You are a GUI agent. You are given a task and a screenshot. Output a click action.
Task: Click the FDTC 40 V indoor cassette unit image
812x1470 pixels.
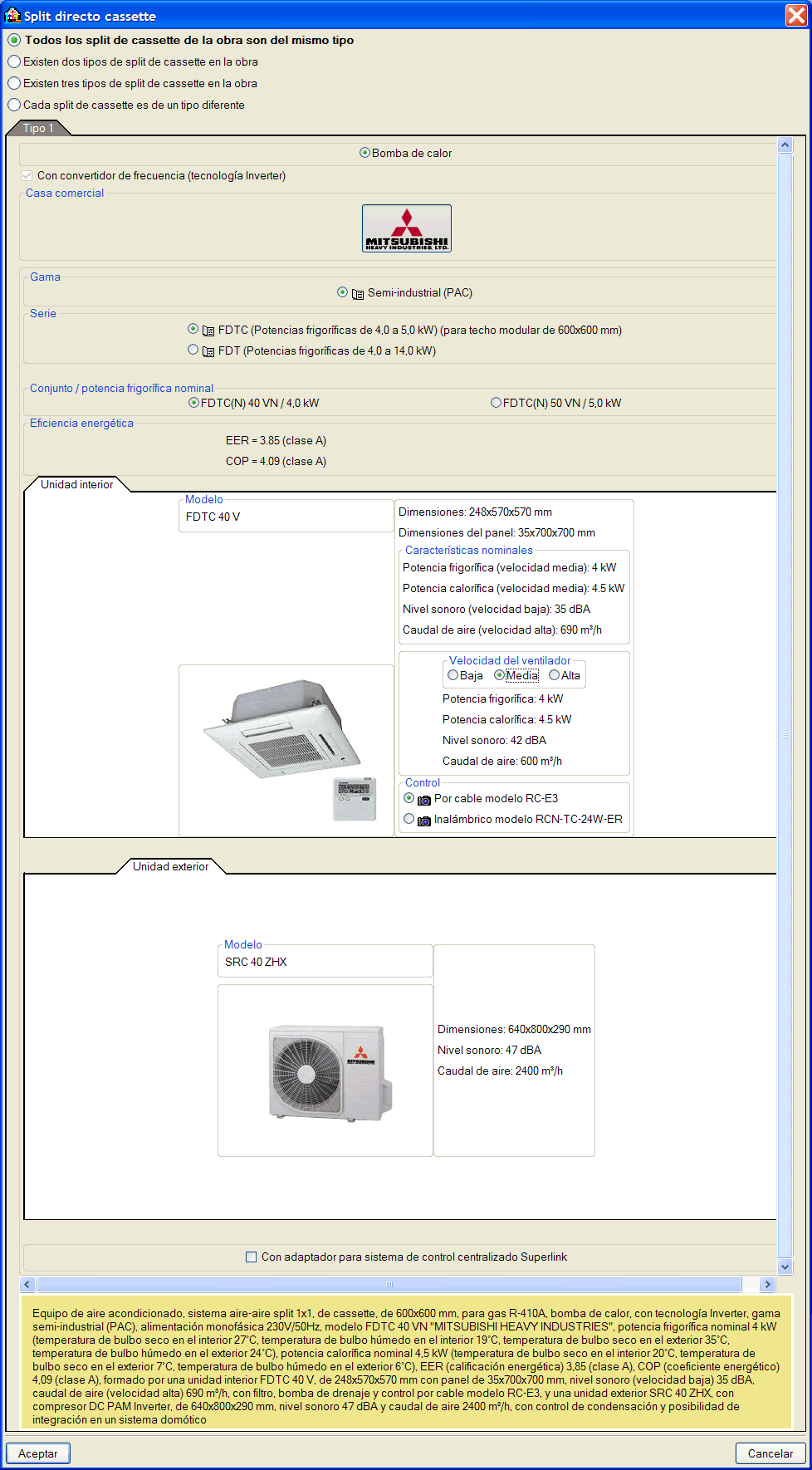tap(286, 750)
